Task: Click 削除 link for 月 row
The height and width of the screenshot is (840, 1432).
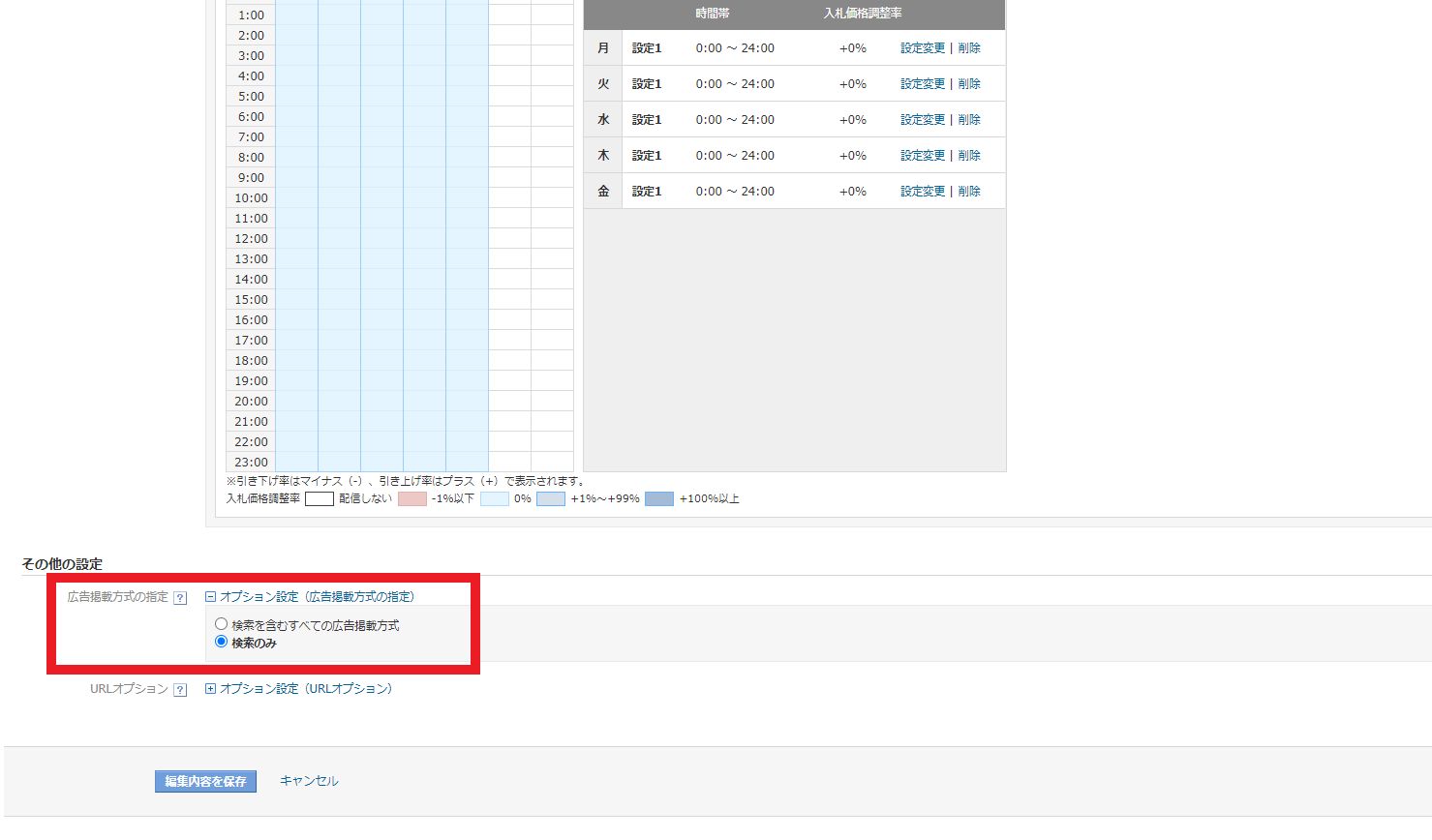Action: pos(969,48)
